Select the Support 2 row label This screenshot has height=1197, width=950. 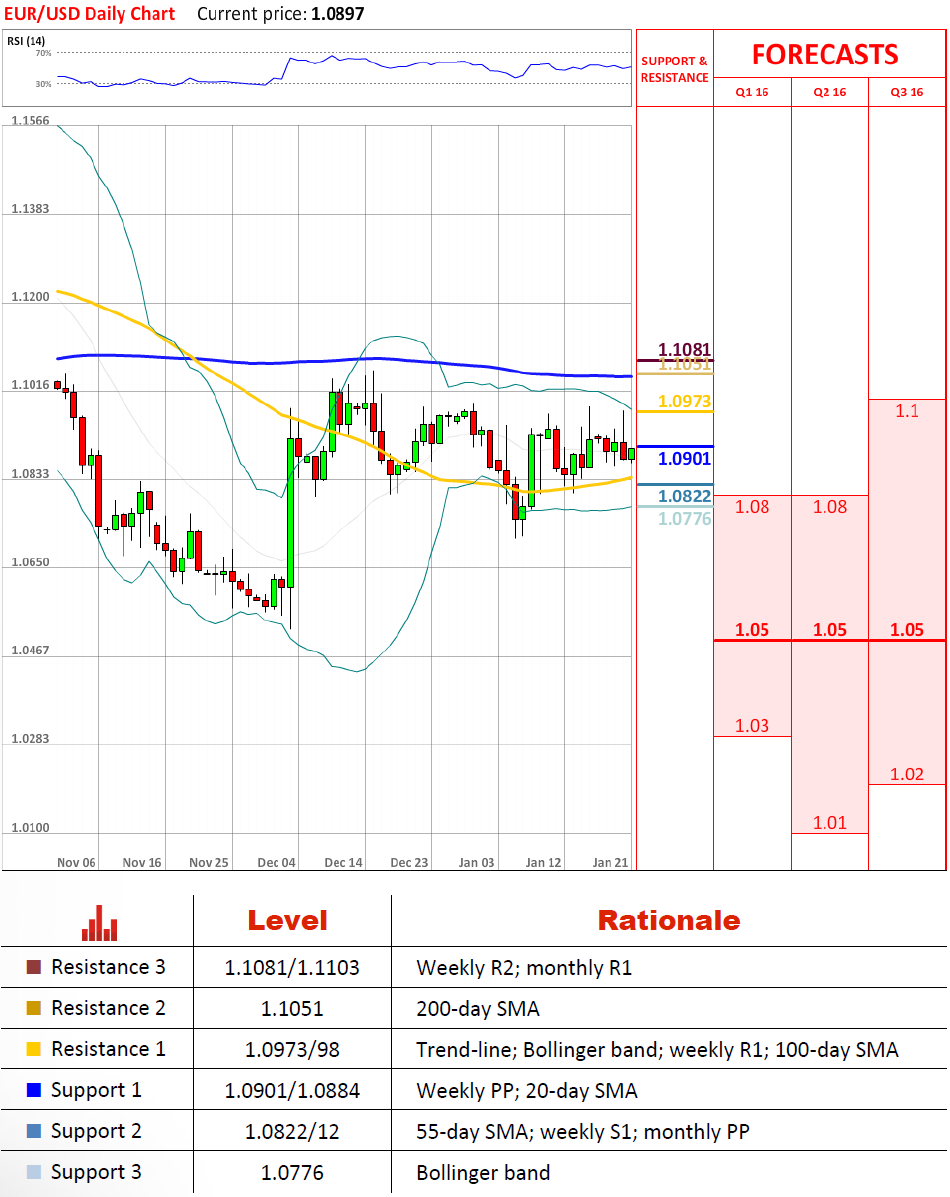point(96,1131)
